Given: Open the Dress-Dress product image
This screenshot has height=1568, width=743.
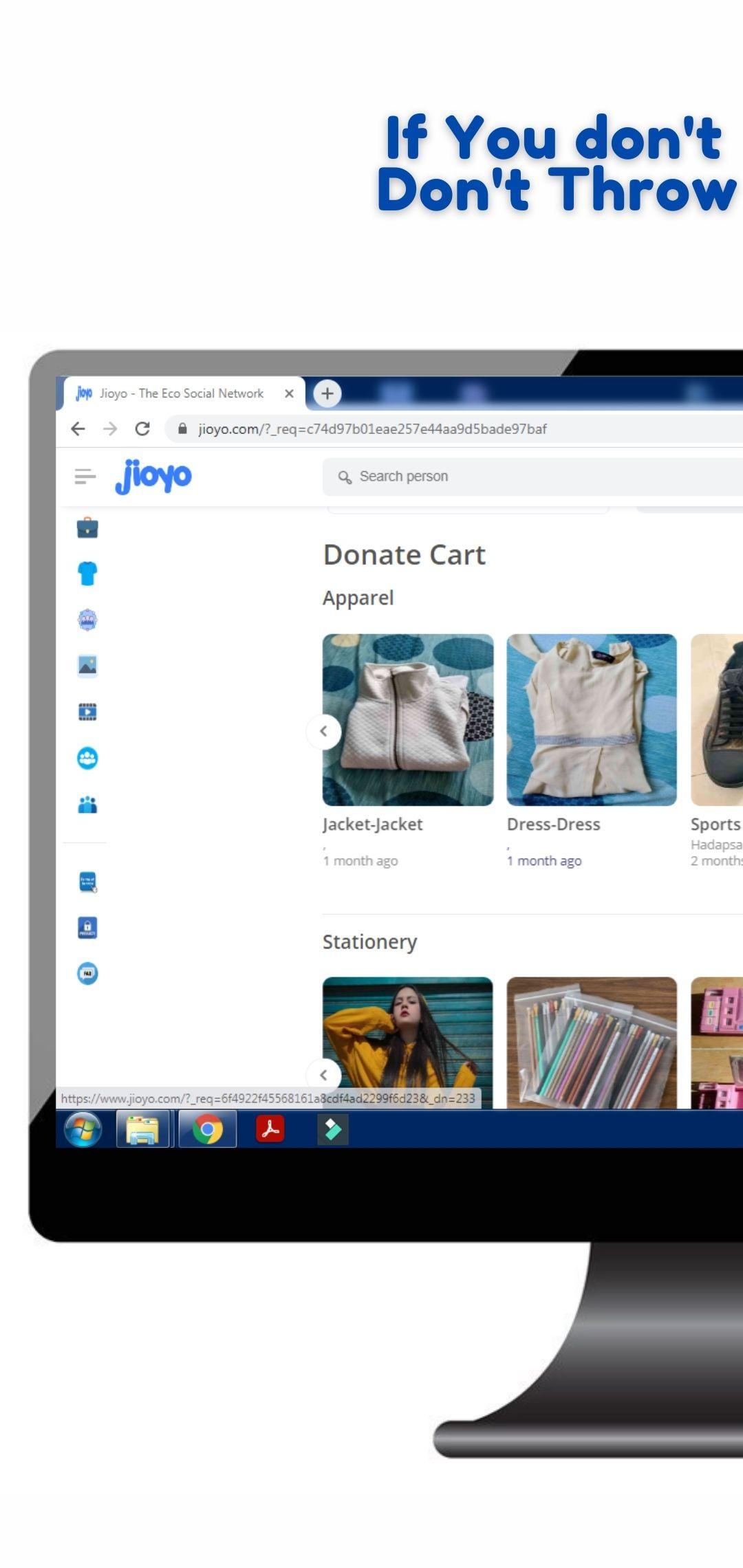Looking at the screenshot, I should (592, 720).
